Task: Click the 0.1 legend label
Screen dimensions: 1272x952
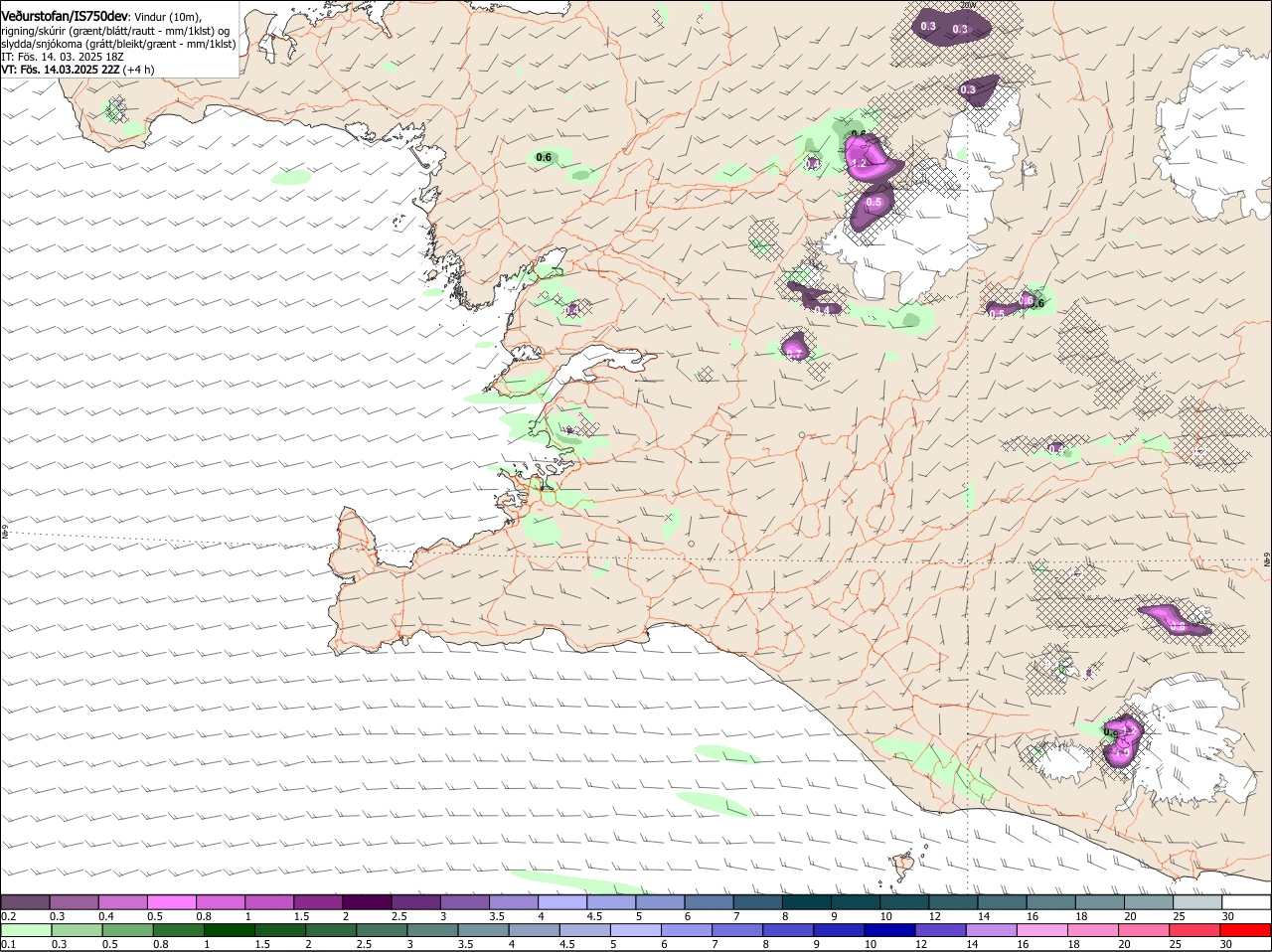Action: [8, 944]
